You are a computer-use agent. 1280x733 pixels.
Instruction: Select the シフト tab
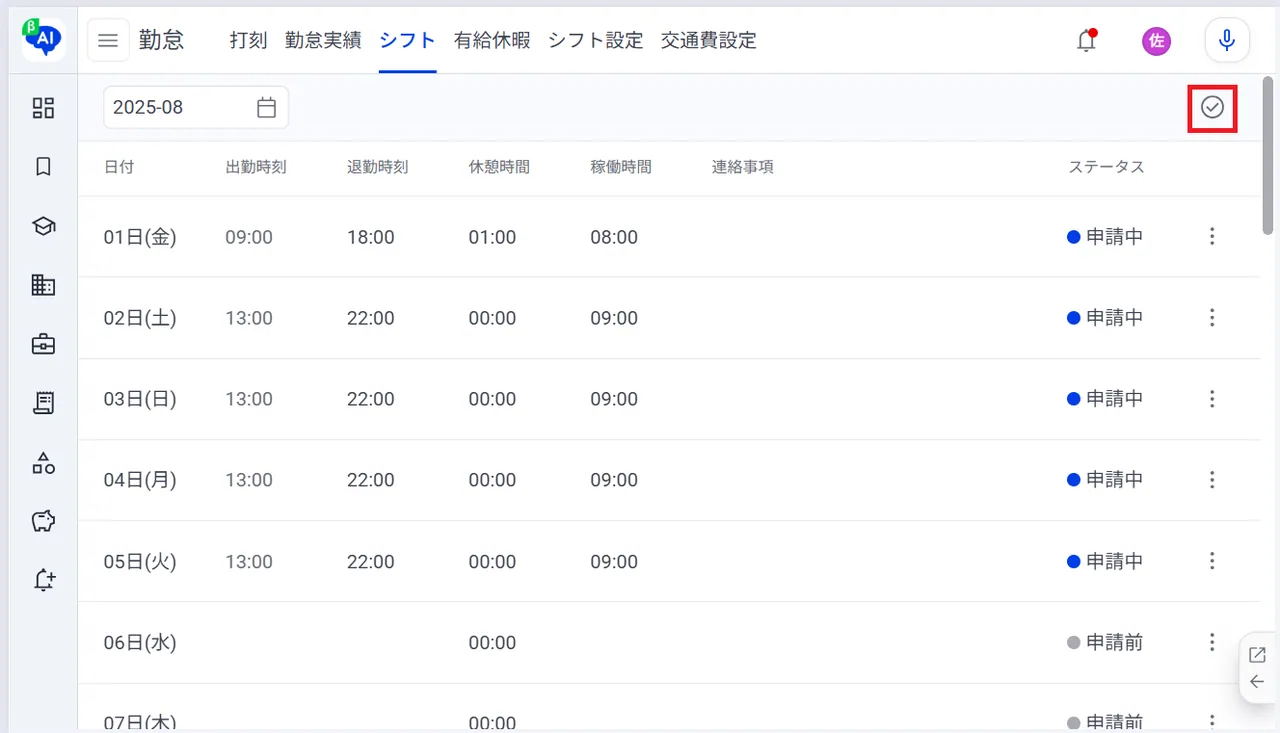[408, 41]
